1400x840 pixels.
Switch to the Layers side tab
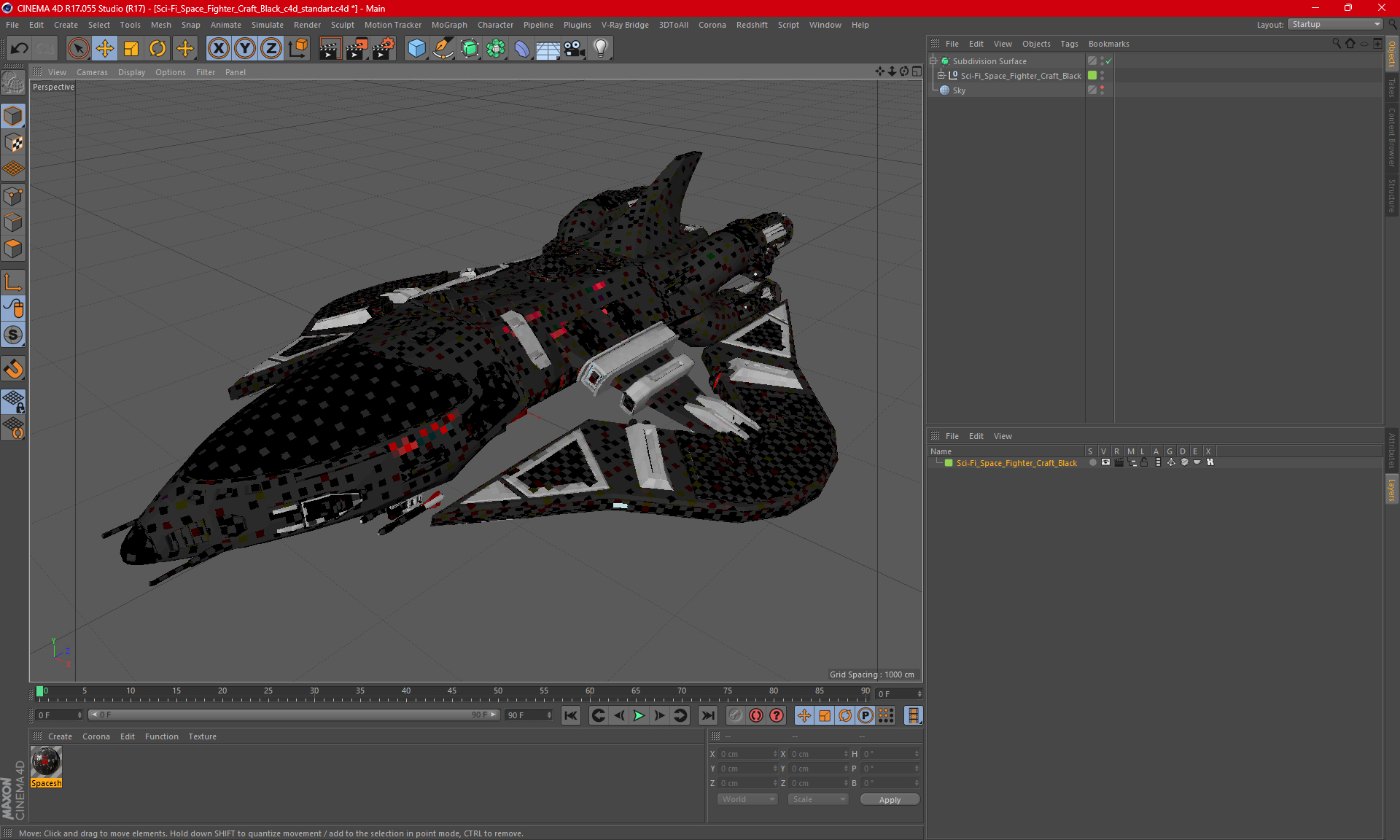coord(1392,489)
